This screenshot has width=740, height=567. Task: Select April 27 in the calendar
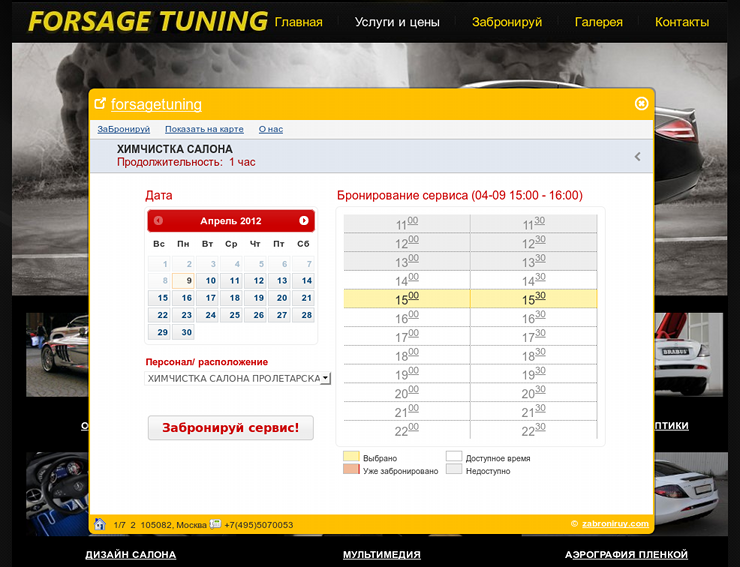(x=279, y=315)
